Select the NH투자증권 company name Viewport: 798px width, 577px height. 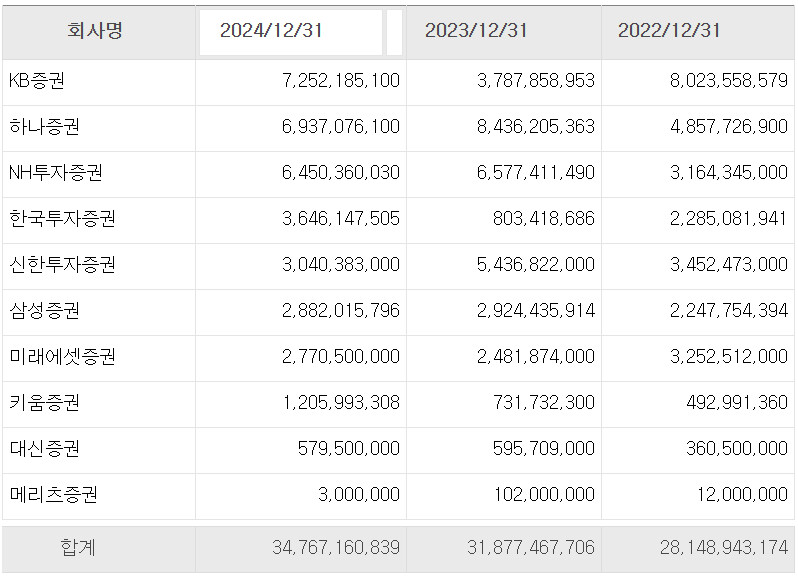tap(55, 173)
